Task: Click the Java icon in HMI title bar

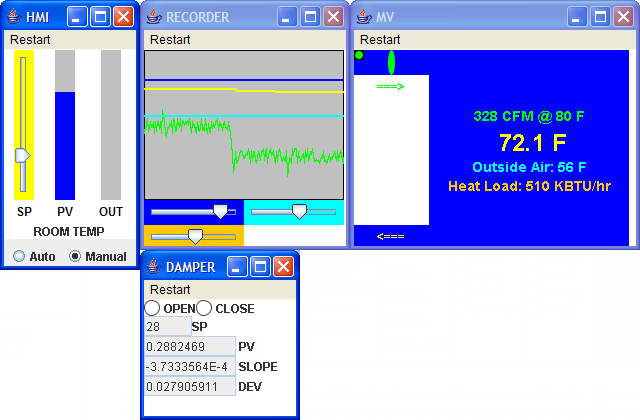Action: 14,17
